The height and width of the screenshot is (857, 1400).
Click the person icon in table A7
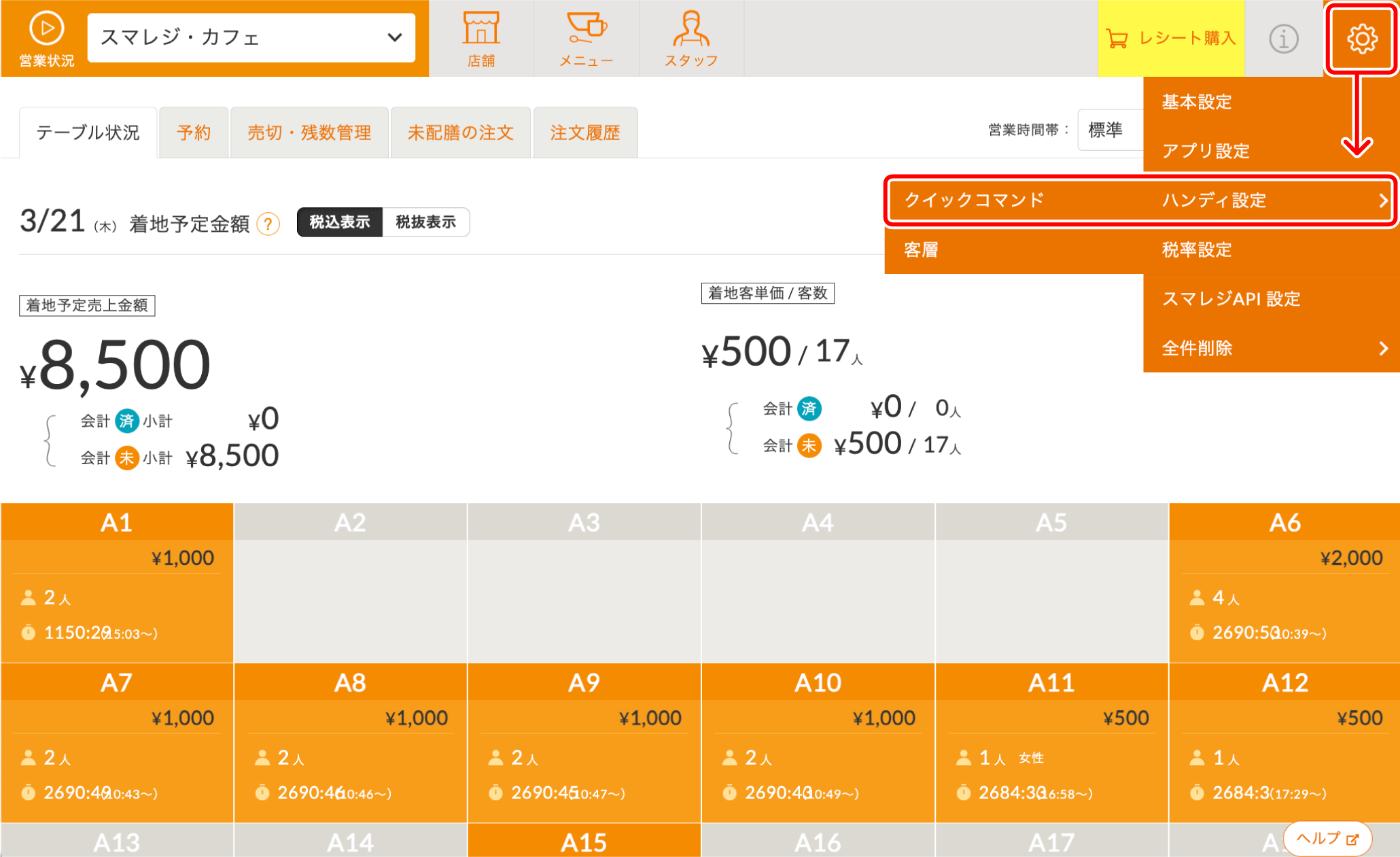pos(29,758)
